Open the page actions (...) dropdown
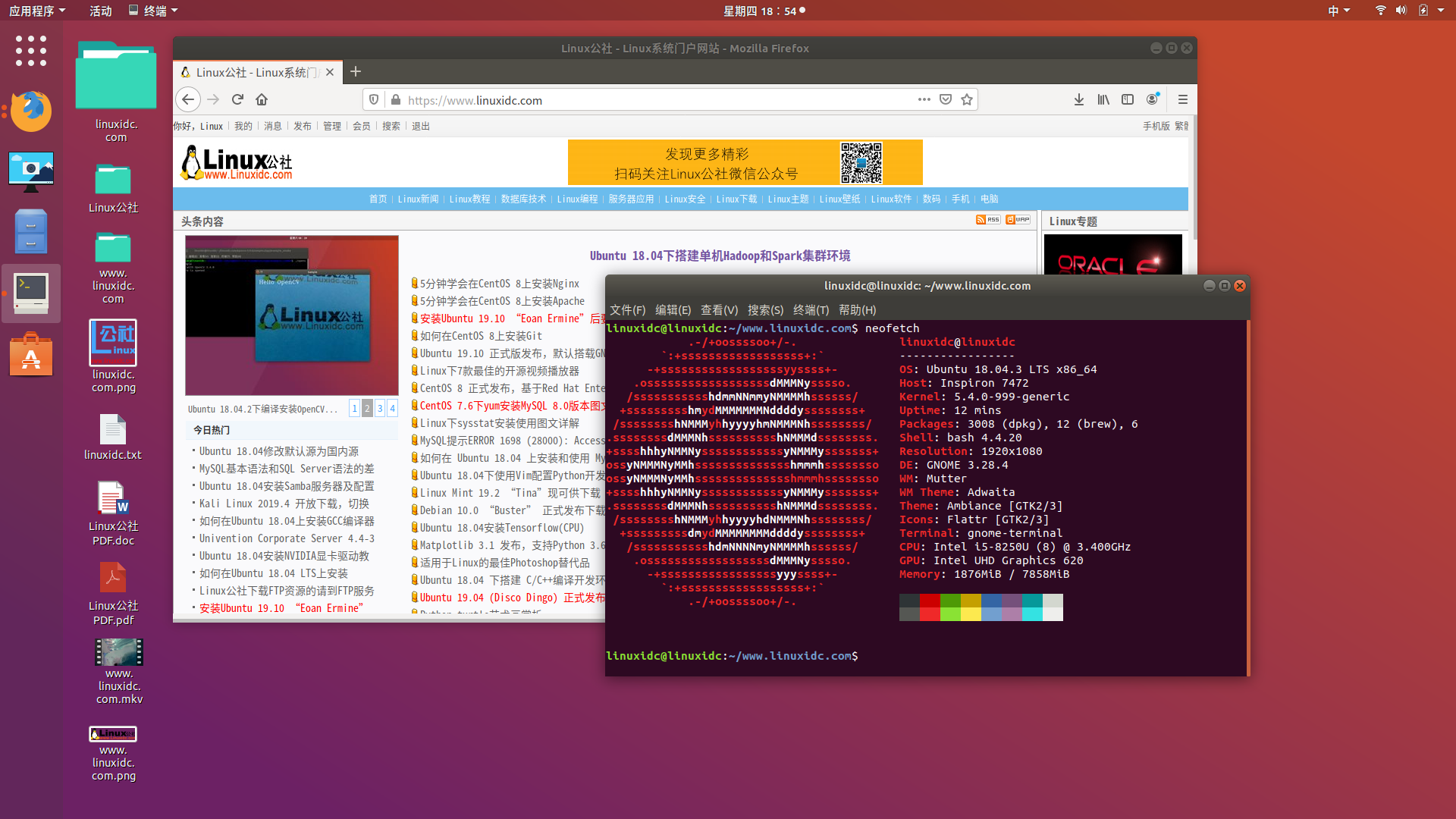The height and width of the screenshot is (819, 1456). tap(924, 99)
